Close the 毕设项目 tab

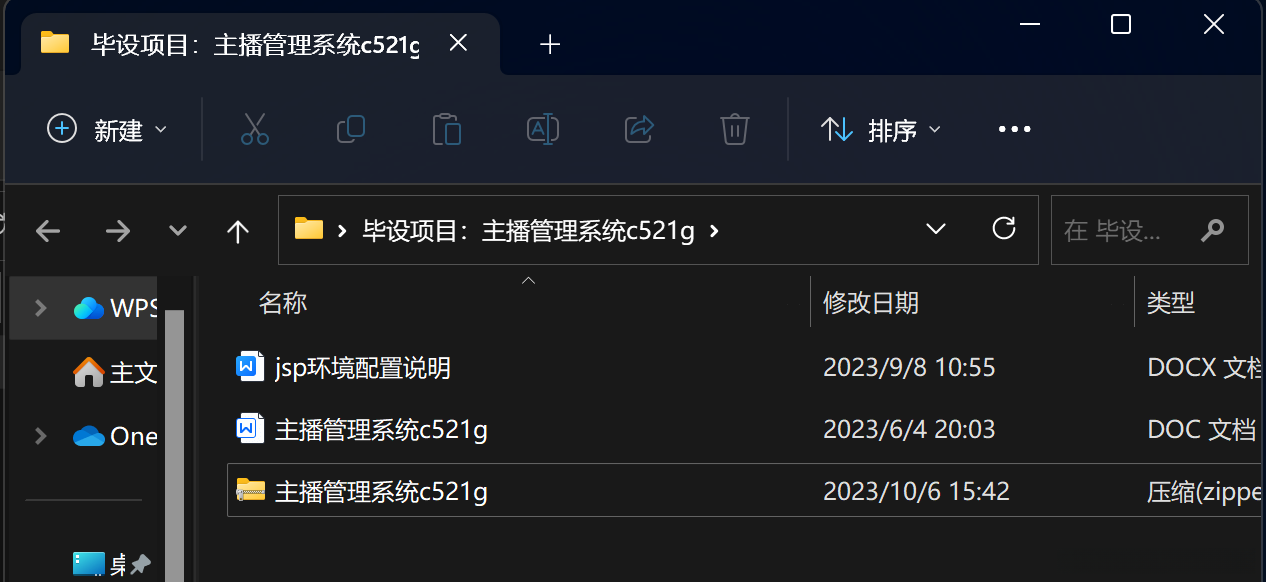point(458,43)
